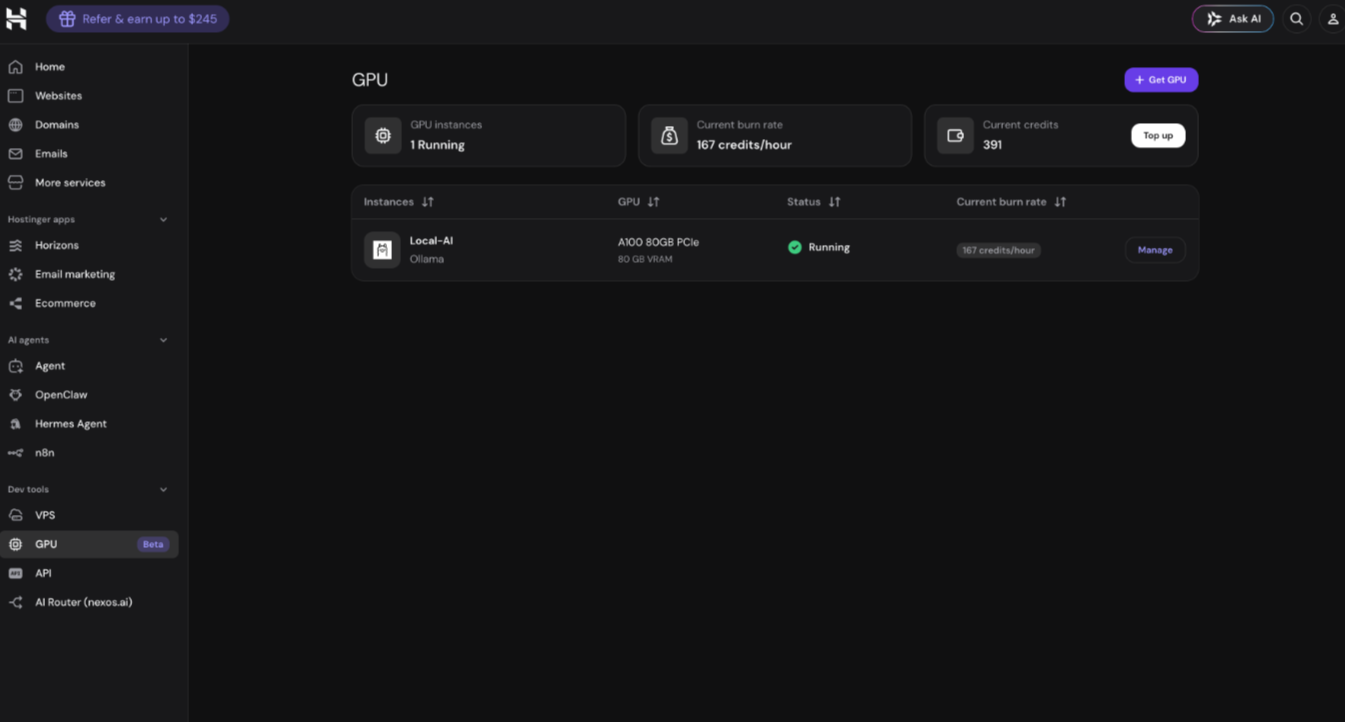
Task: Open the Local-AI instance name link
Action: coord(431,241)
